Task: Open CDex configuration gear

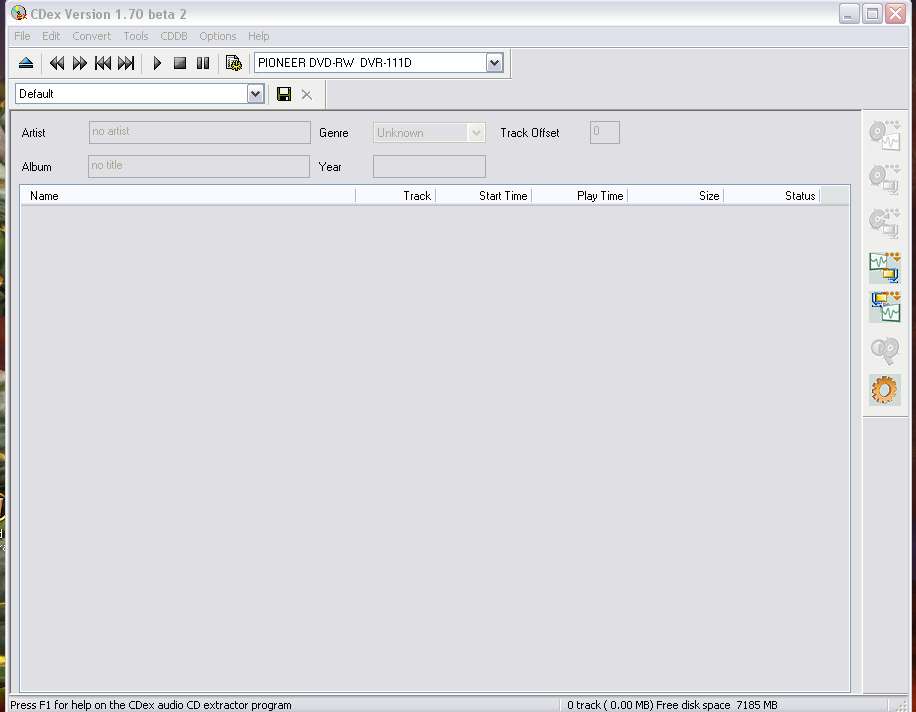Action: coord(884,390)
